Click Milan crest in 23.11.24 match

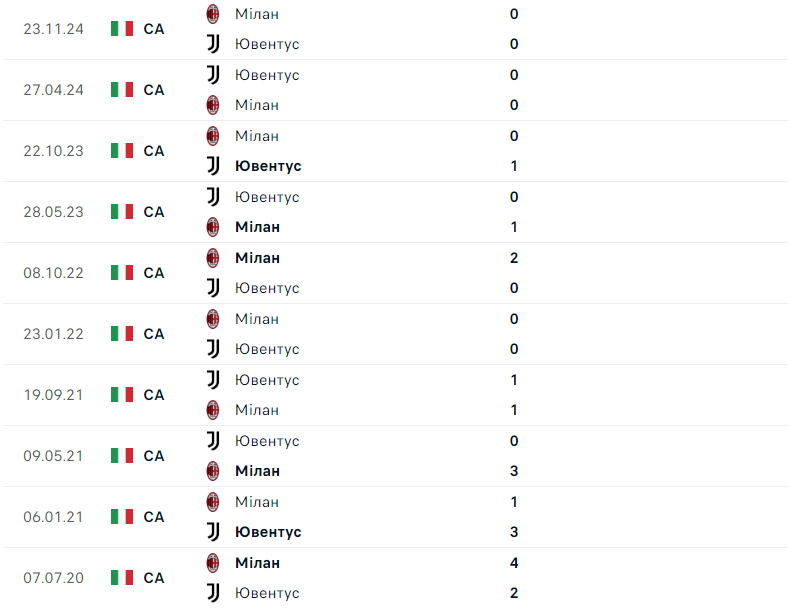click(x=212, y=14)
